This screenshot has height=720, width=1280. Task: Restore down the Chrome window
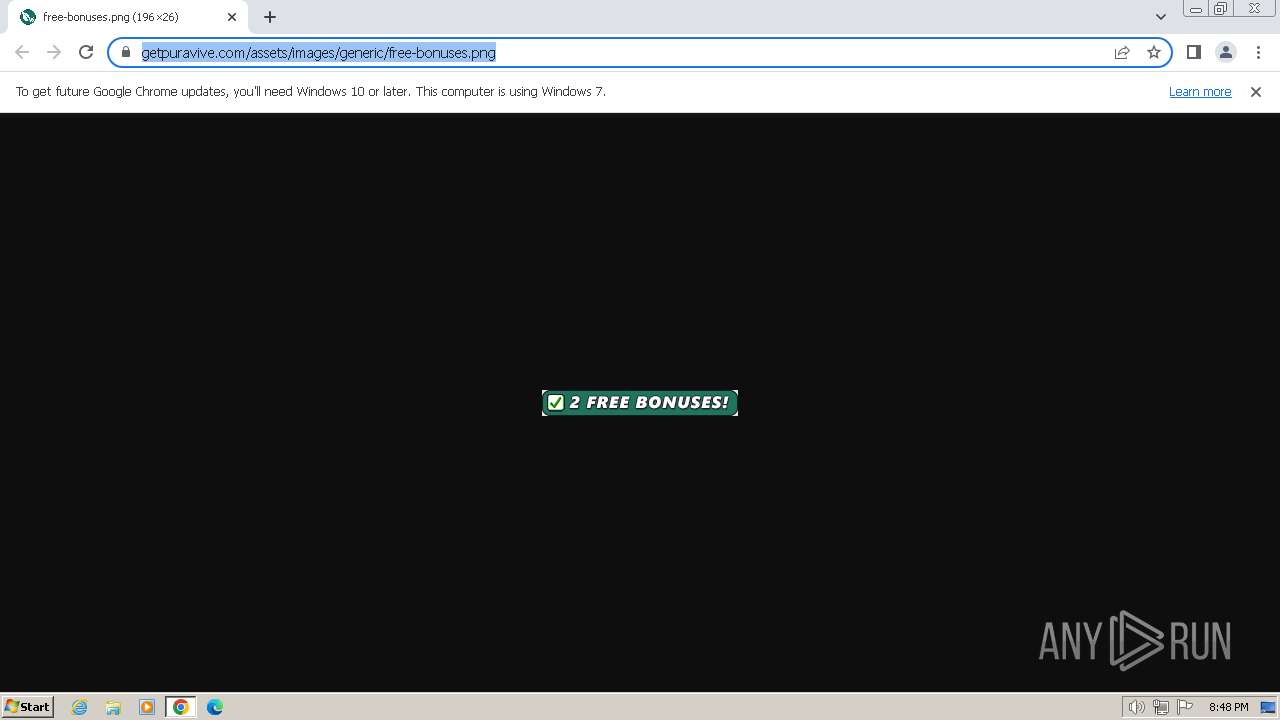(1221, 9)
